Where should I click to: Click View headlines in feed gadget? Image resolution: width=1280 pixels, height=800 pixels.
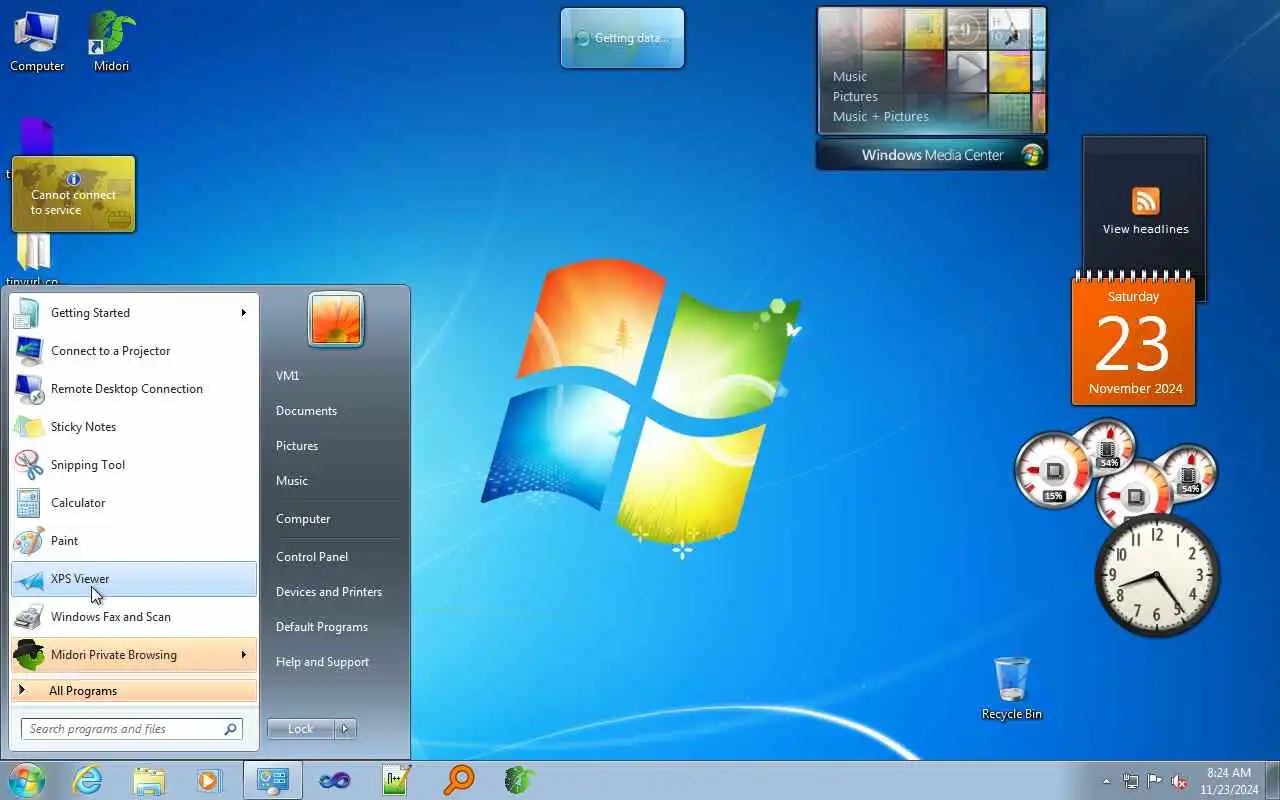[x=1146, y=229]
